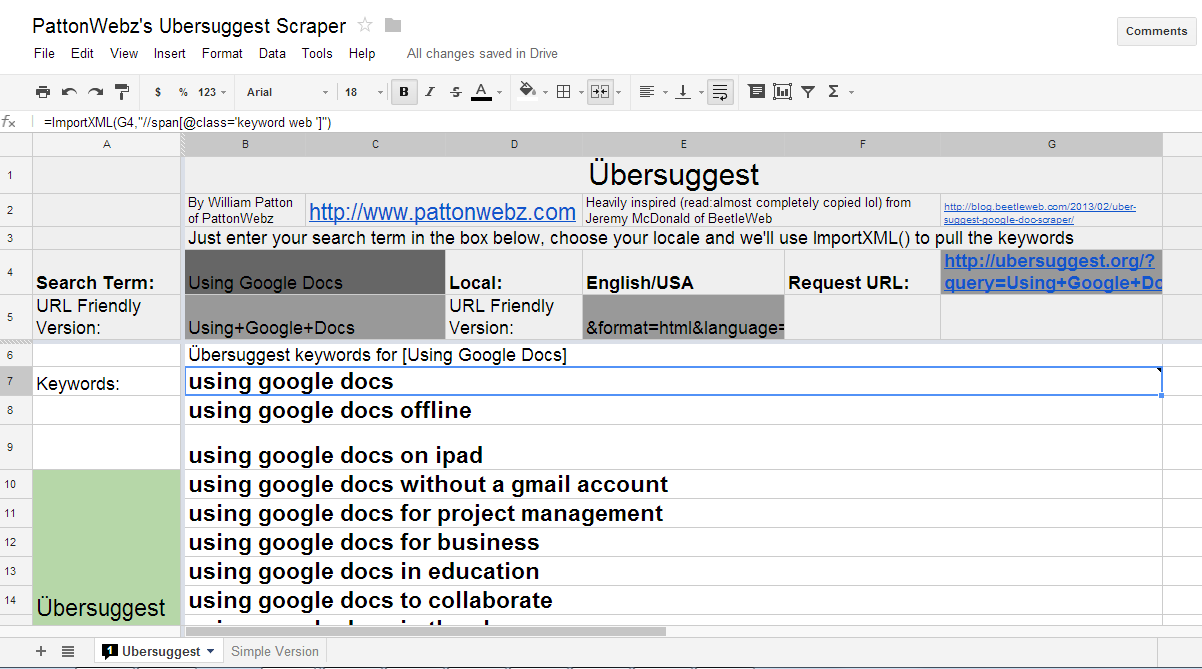Star this spreadsheet document
The height and width of the screenshot is (669, 1202).
point(365,26)
